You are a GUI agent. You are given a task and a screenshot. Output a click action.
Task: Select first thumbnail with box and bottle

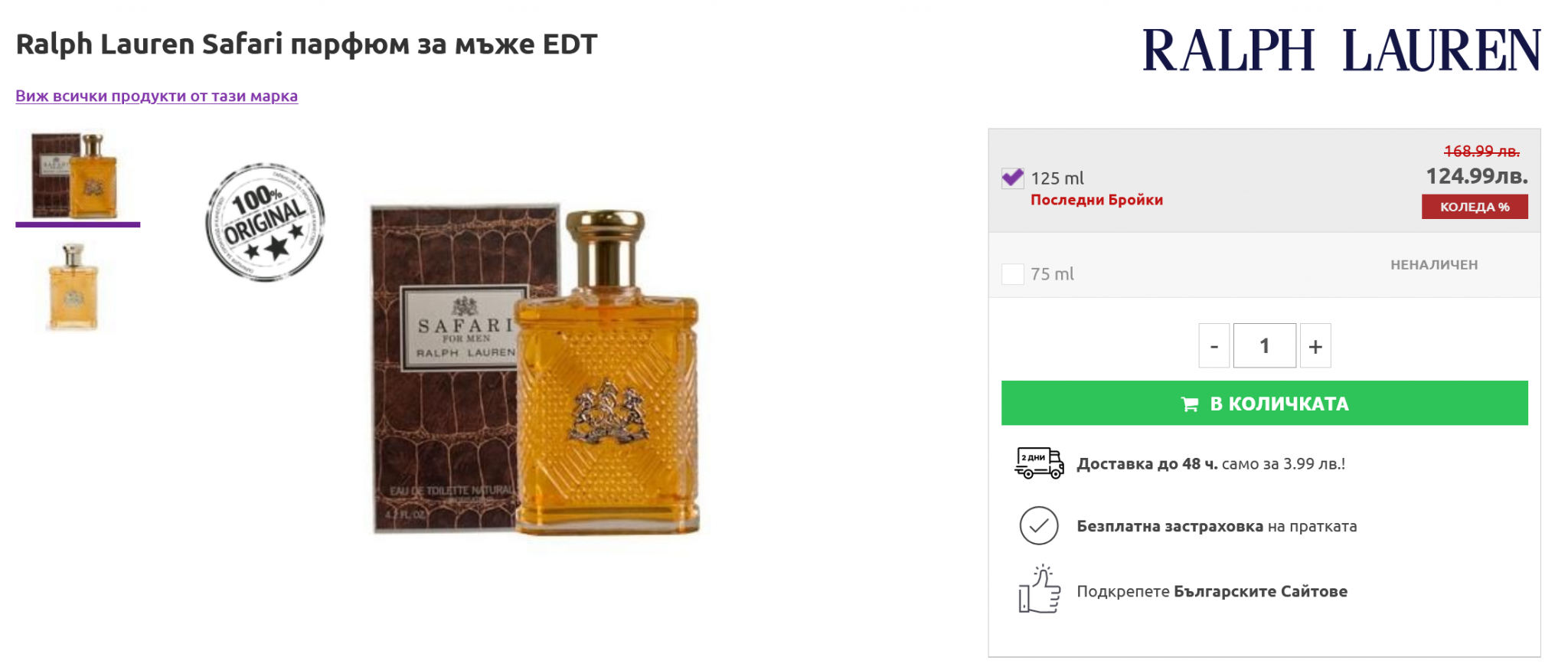click(x=77, y=176)
